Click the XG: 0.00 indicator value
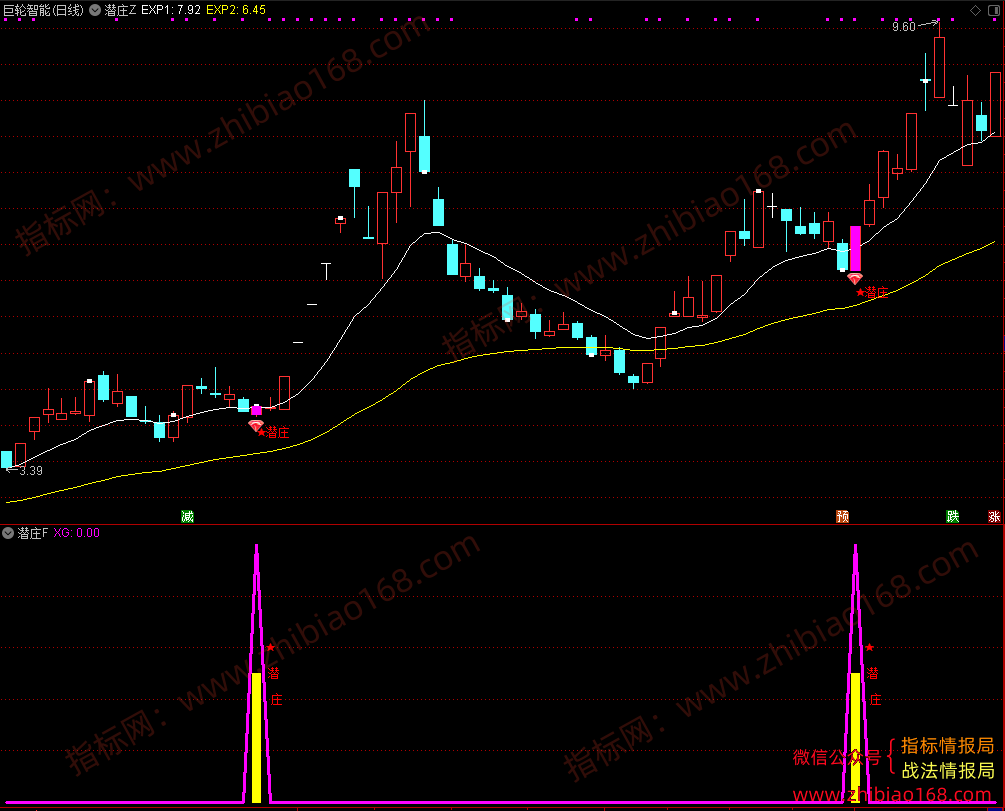Viewport: 1005px width, 811px height. tap(77, 533)
